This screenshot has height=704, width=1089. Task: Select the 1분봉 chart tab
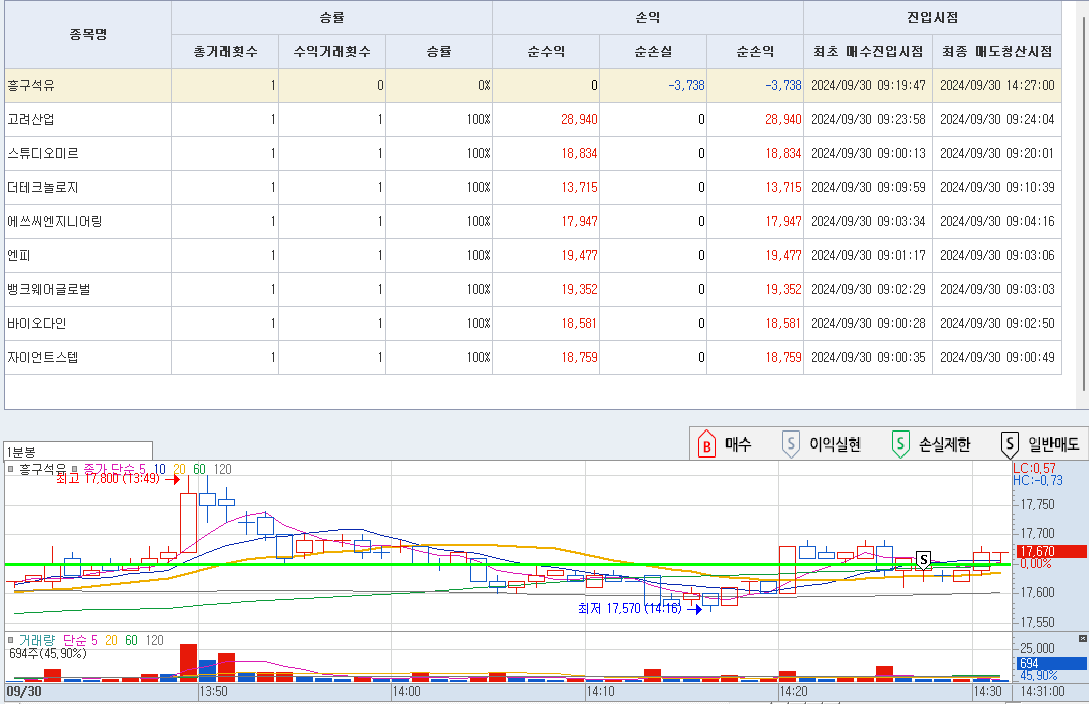click(x=78, y=451)
